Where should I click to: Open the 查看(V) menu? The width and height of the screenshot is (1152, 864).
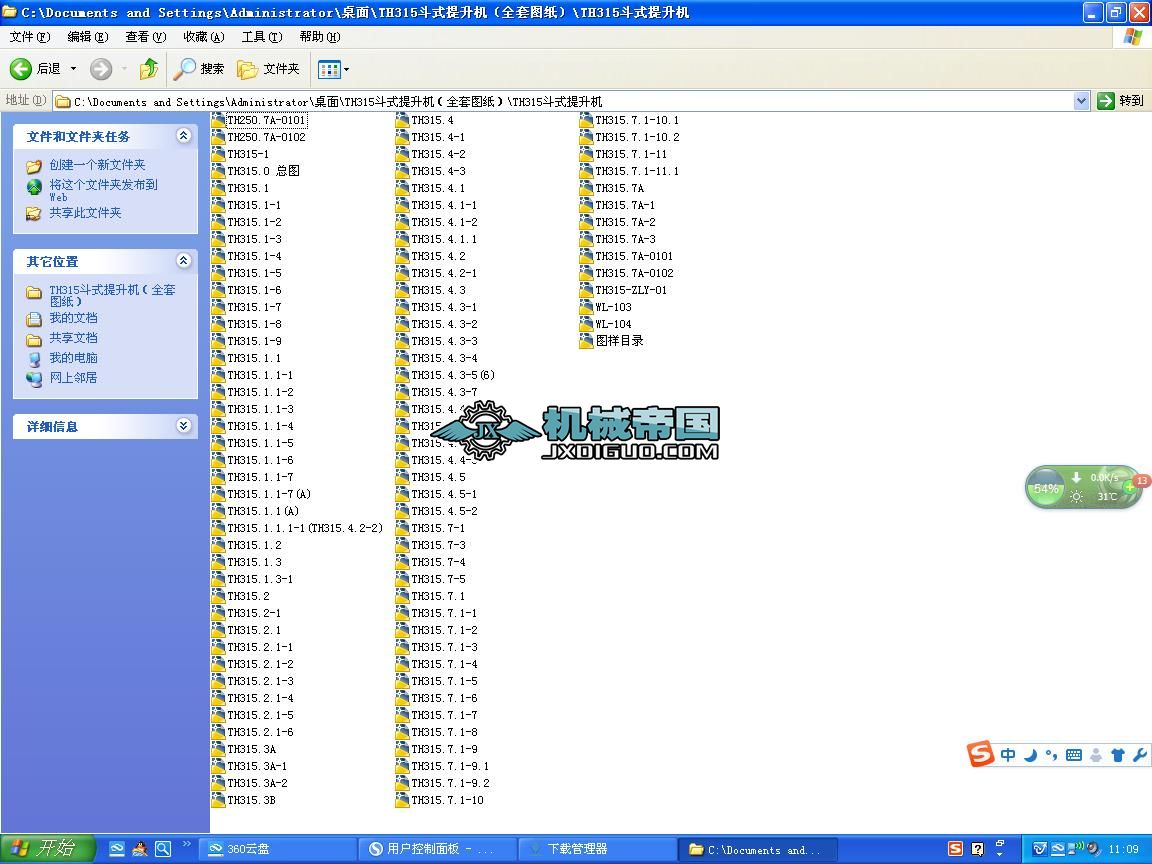(x=145, y=37)
